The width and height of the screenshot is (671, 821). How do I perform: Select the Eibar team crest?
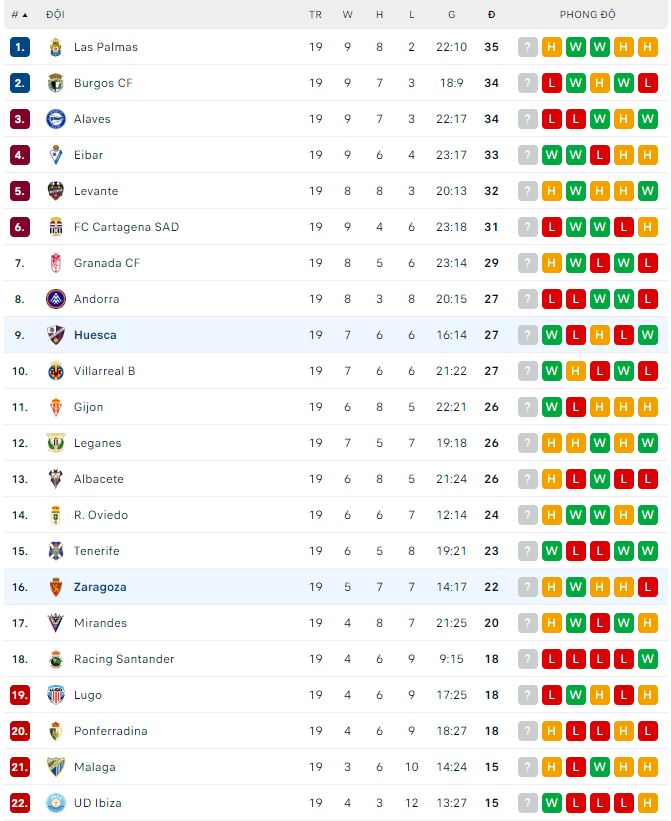tap(55, 155)
